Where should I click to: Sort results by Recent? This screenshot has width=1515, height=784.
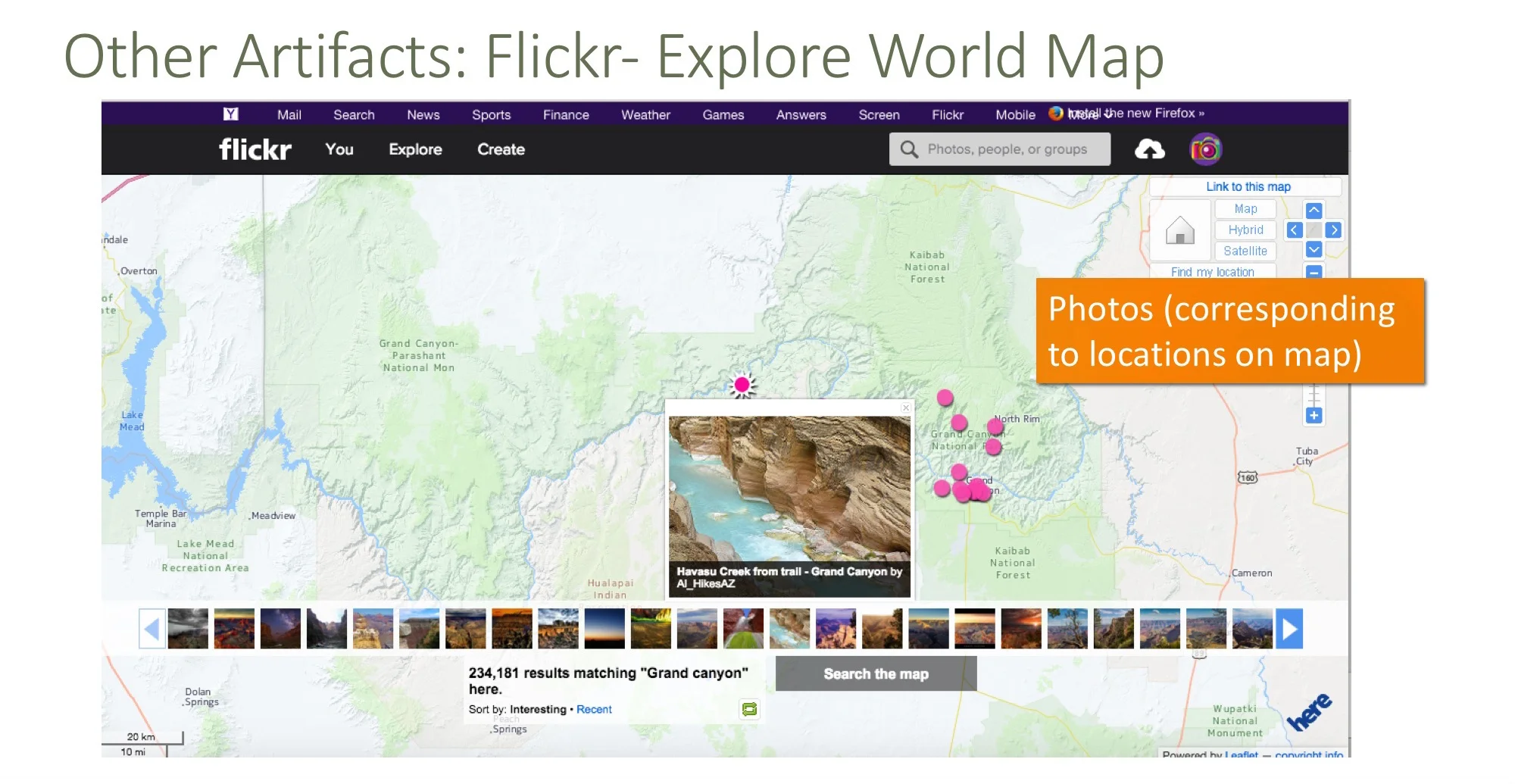coord(594,709)
